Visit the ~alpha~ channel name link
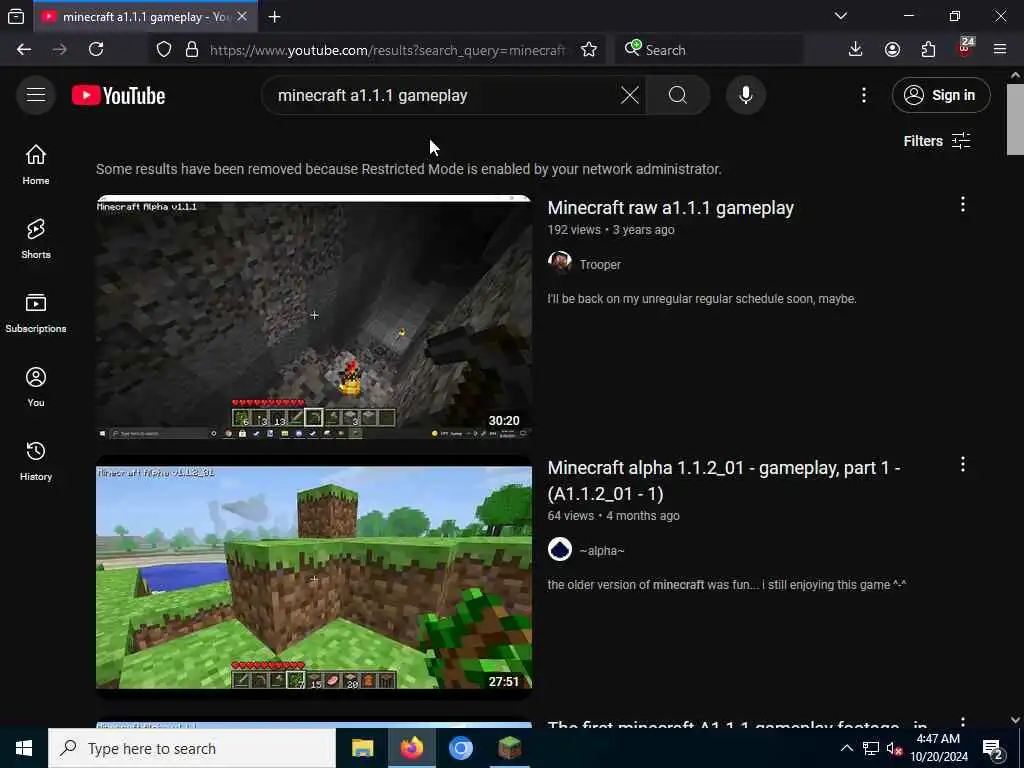The image size is (1024, 768). [601, 551]
